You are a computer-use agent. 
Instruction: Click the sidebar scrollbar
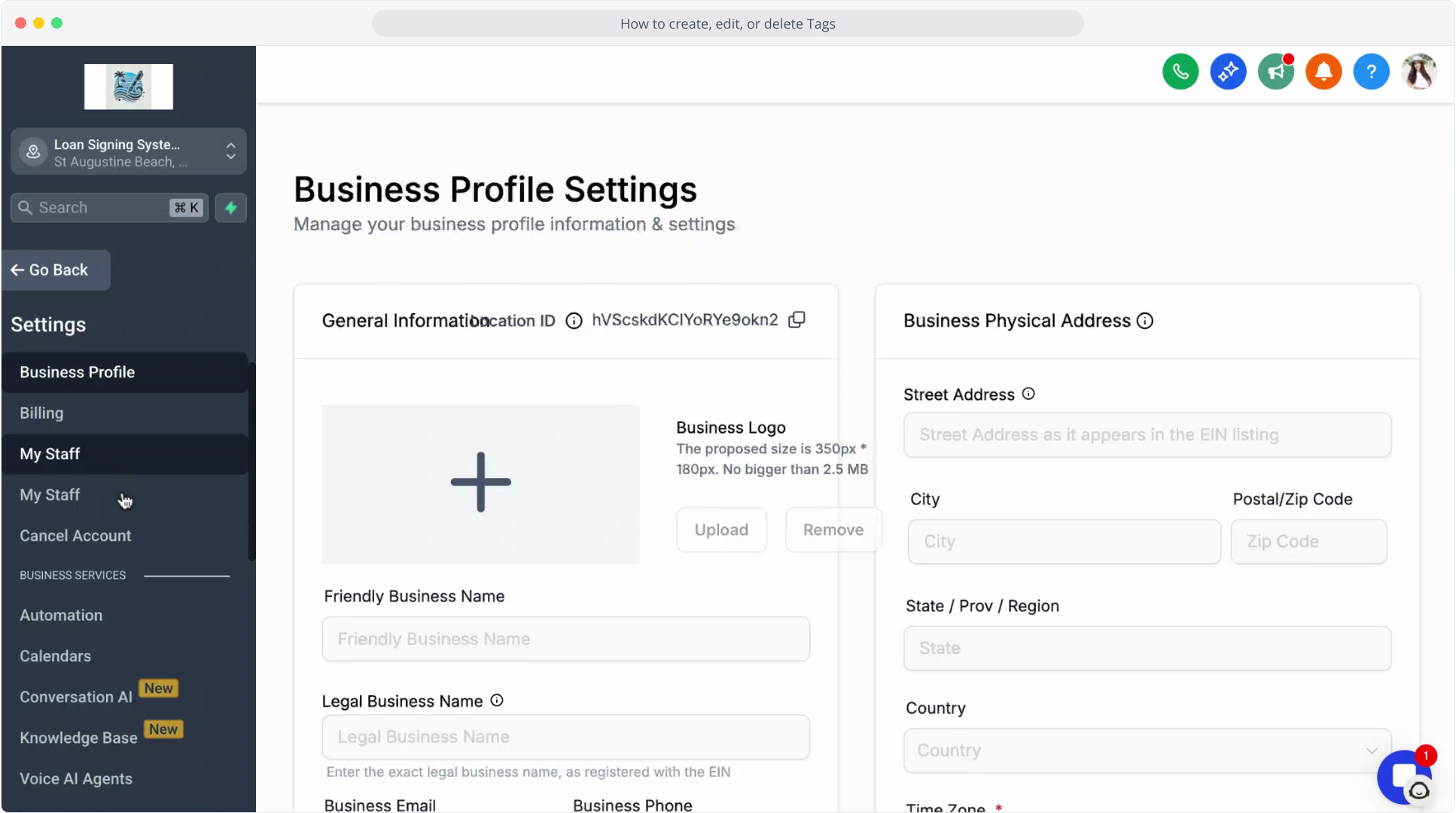[252, 461]
